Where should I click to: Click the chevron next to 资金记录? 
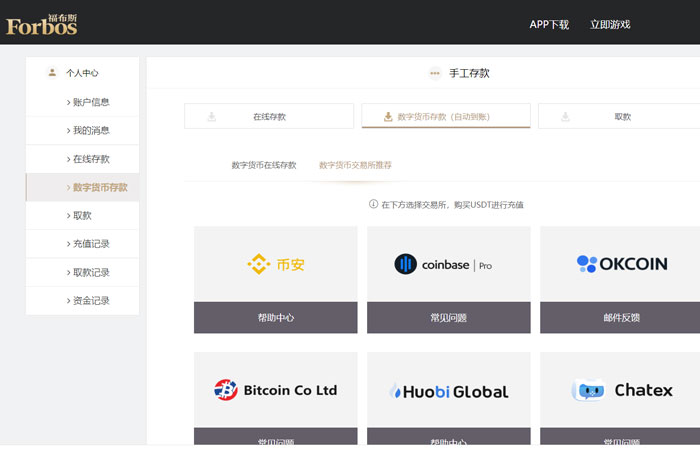point(68,301)
